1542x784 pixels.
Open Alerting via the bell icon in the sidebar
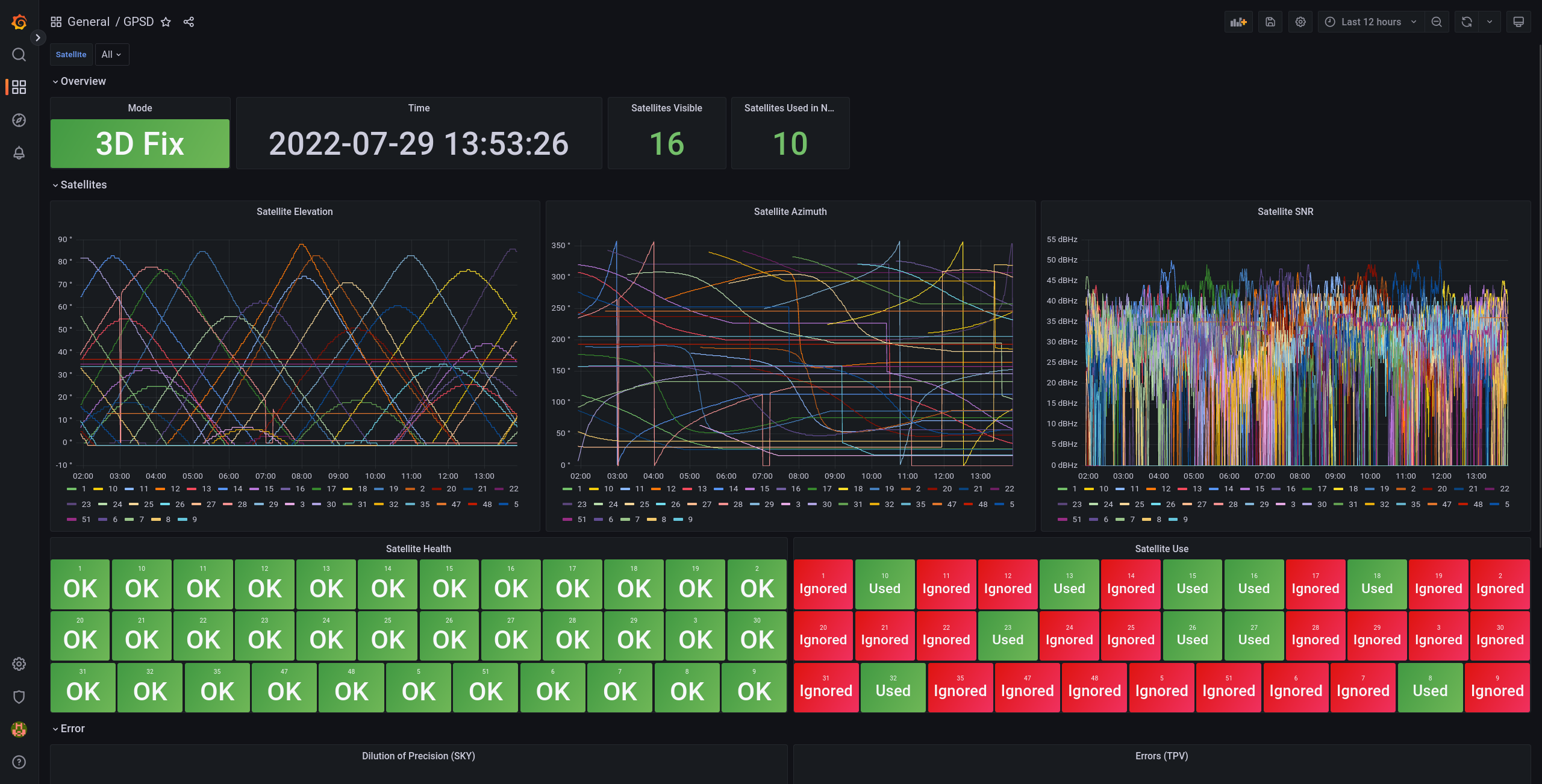tap(19, 153)
